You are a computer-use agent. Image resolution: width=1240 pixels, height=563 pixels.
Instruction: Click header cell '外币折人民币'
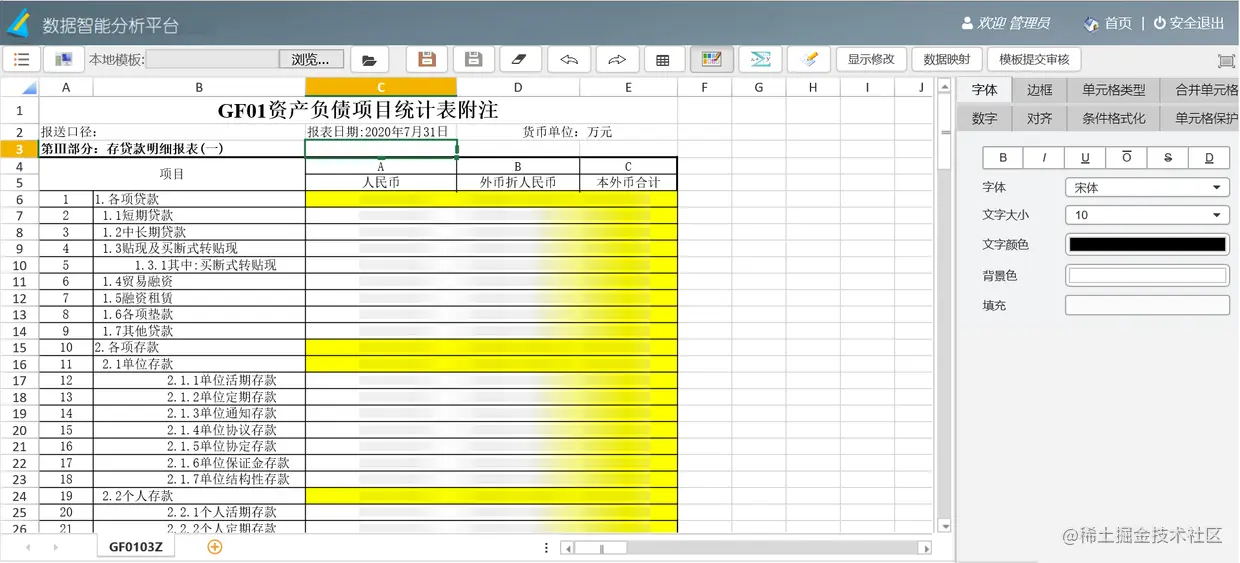click(518, 183)
